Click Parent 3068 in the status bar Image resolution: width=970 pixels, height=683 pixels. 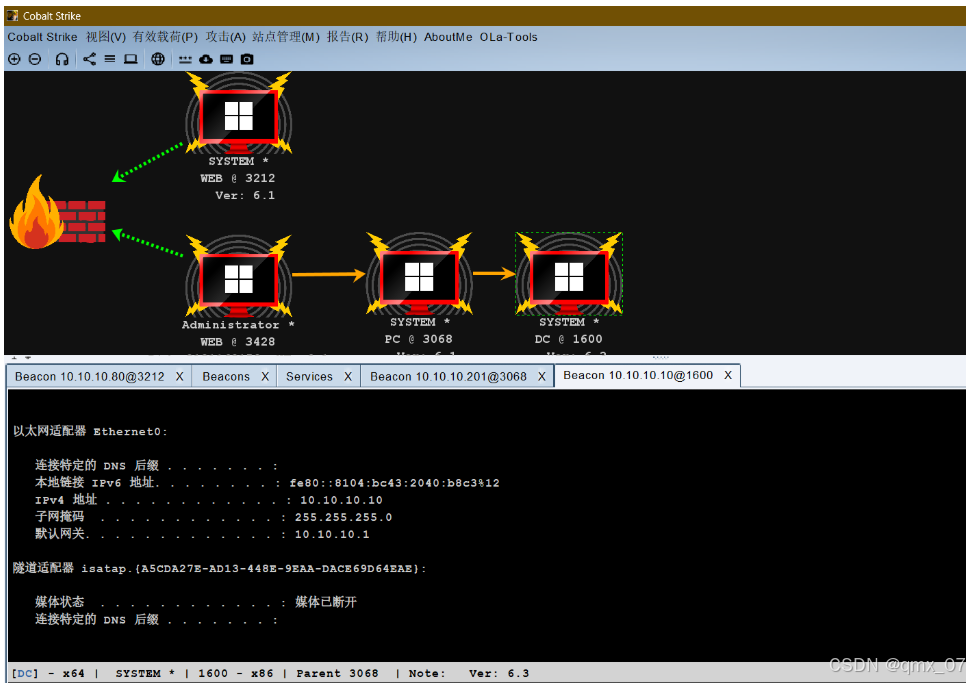coord(337,673)
